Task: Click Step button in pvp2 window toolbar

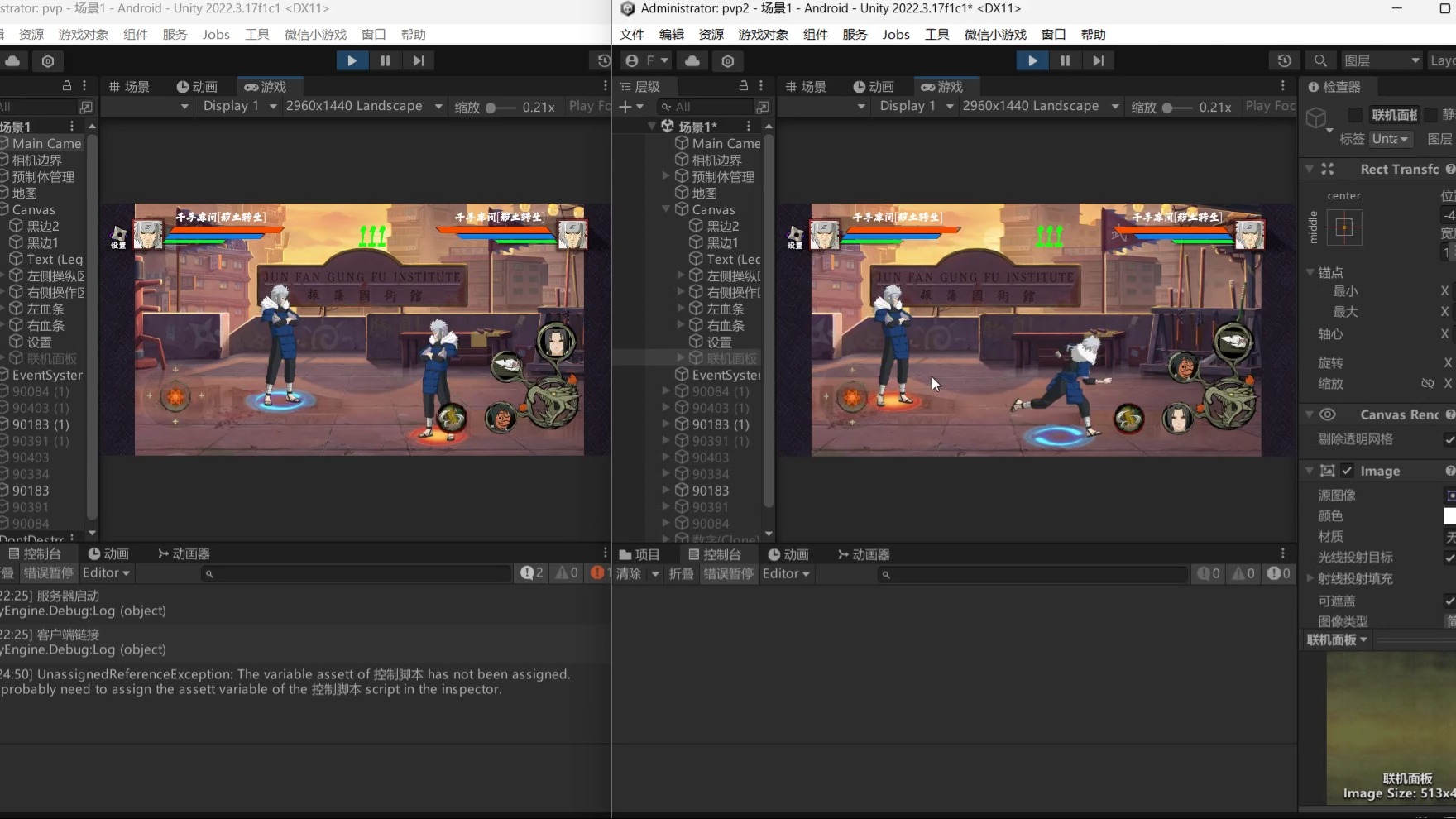Action: click(x=1098, y=60)
